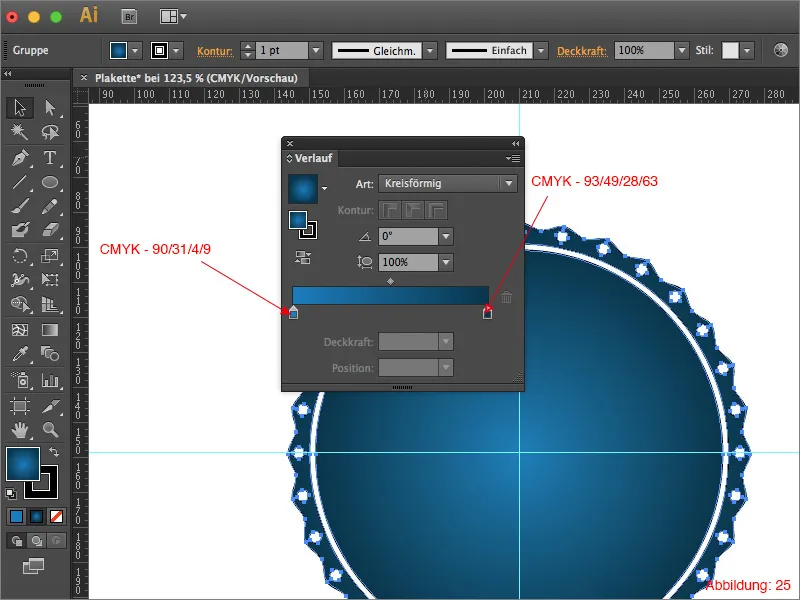The height and width of the screenshot is (600, 800).
Task: Toggle Draw Inside mode
Action: point(56,540)
